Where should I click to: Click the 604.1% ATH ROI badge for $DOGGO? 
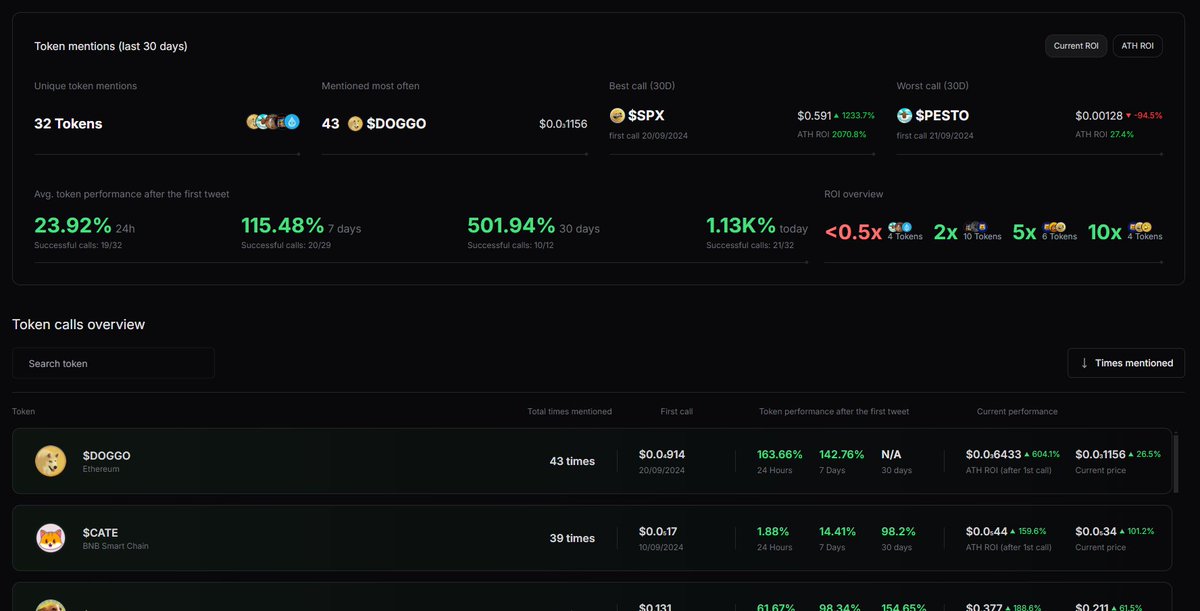(1043, 454)
